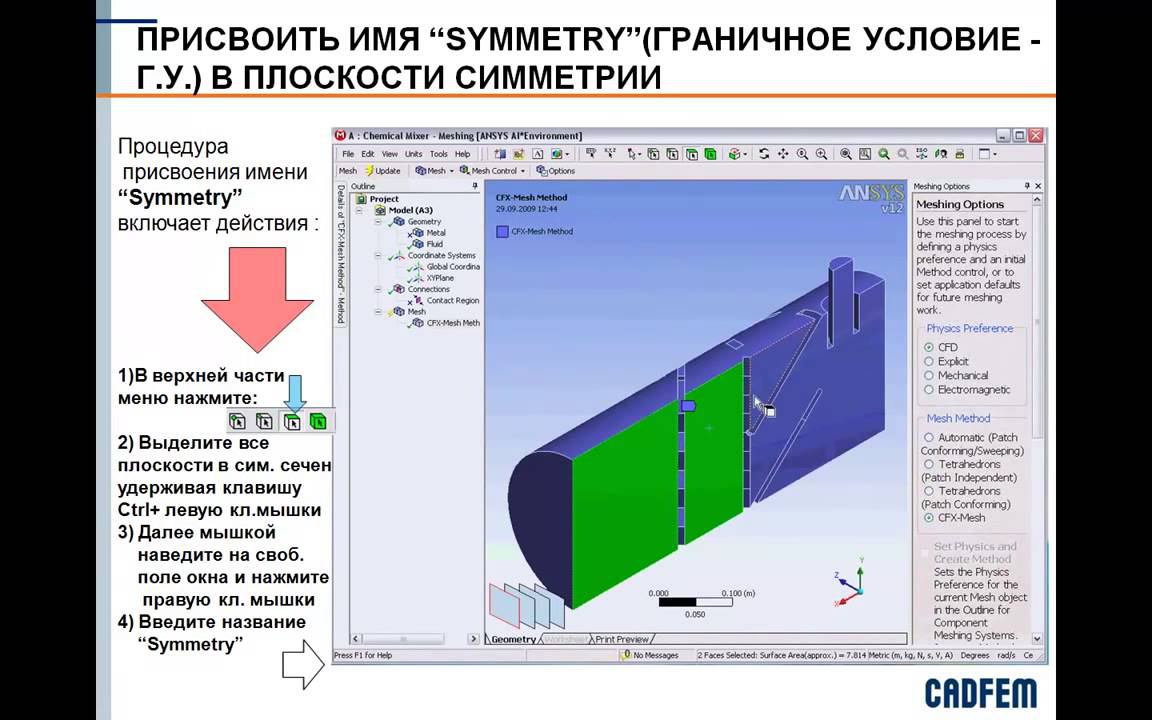Open the File menu
The image size is (1152, 720).
click(348, 154)
